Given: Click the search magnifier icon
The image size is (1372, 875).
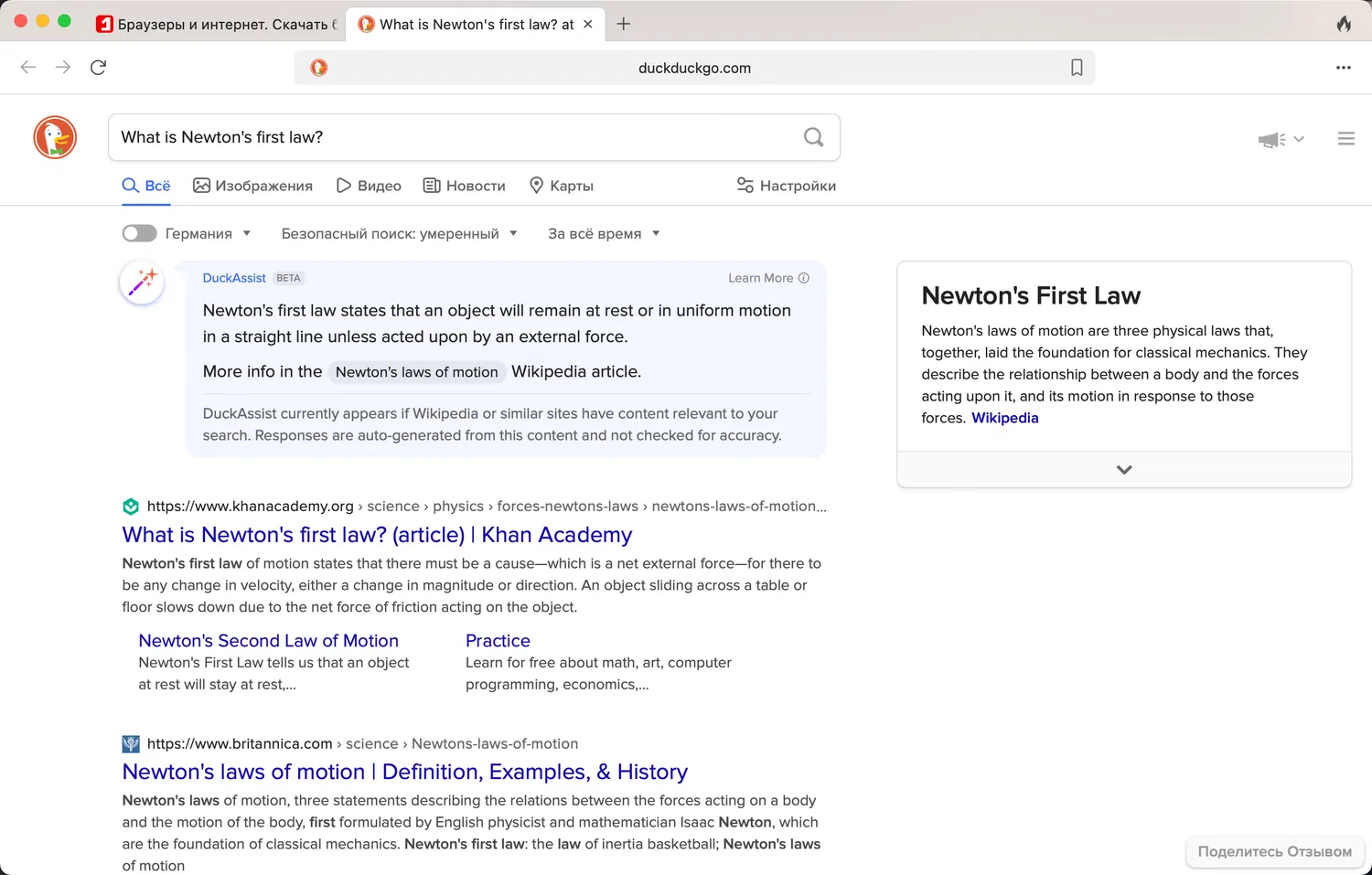Looking at the screenshot, I should click(813, 137).
